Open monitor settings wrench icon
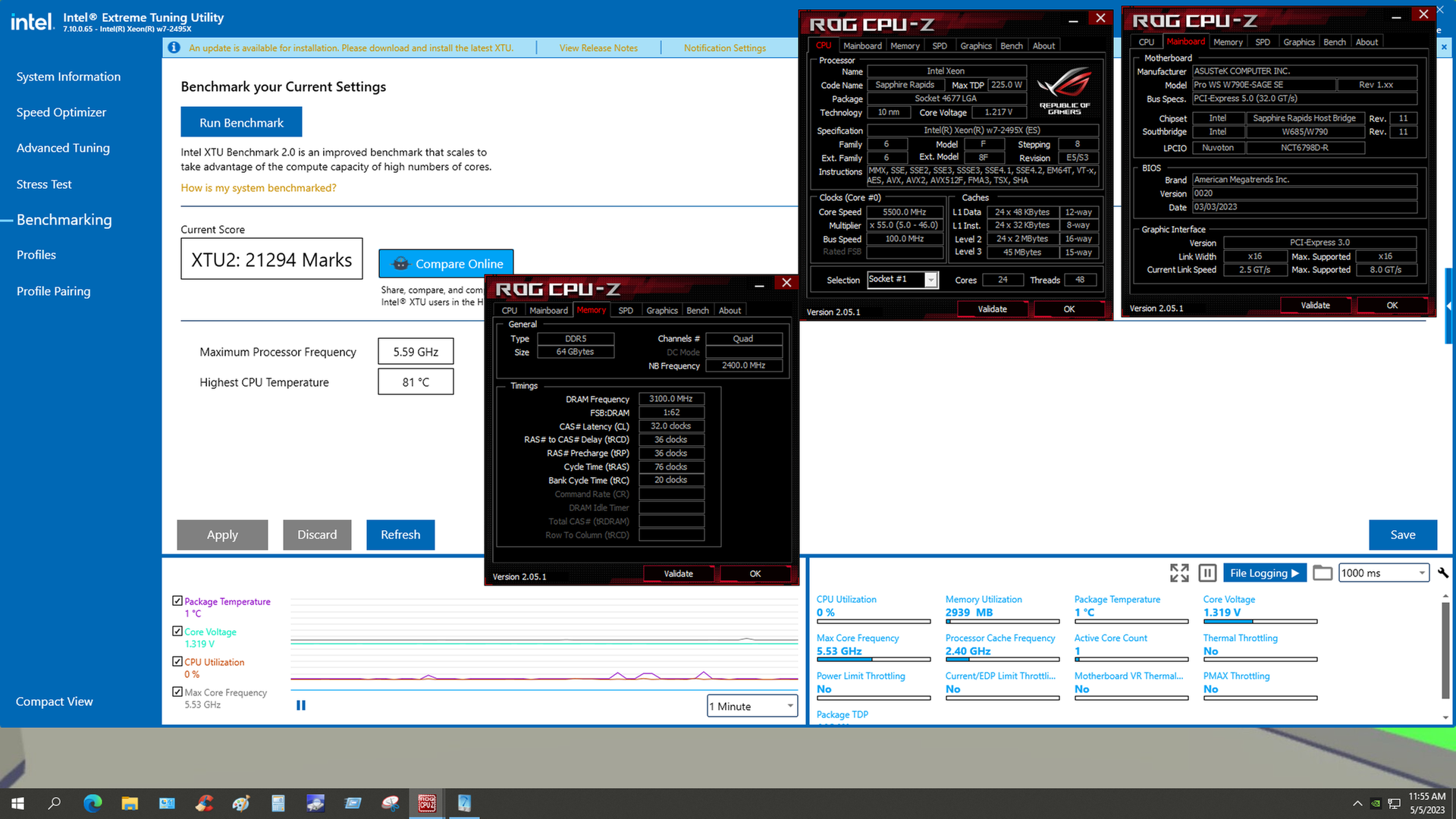This screenshot has width=1456, height=819. 1442,573
